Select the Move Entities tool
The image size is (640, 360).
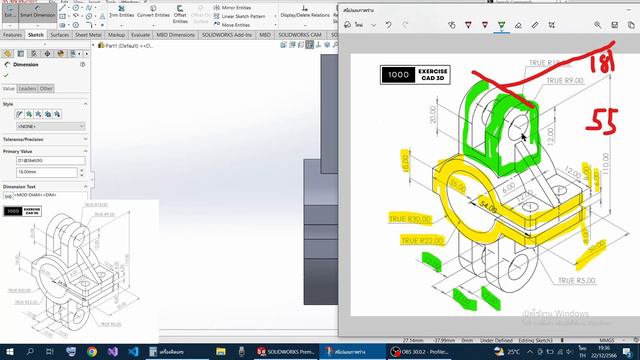coord(232,25)
